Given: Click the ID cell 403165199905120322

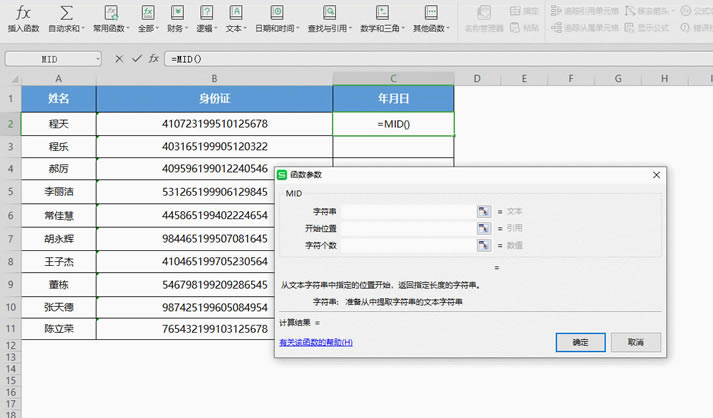Looking at the screenshot, I should (214, 146).
